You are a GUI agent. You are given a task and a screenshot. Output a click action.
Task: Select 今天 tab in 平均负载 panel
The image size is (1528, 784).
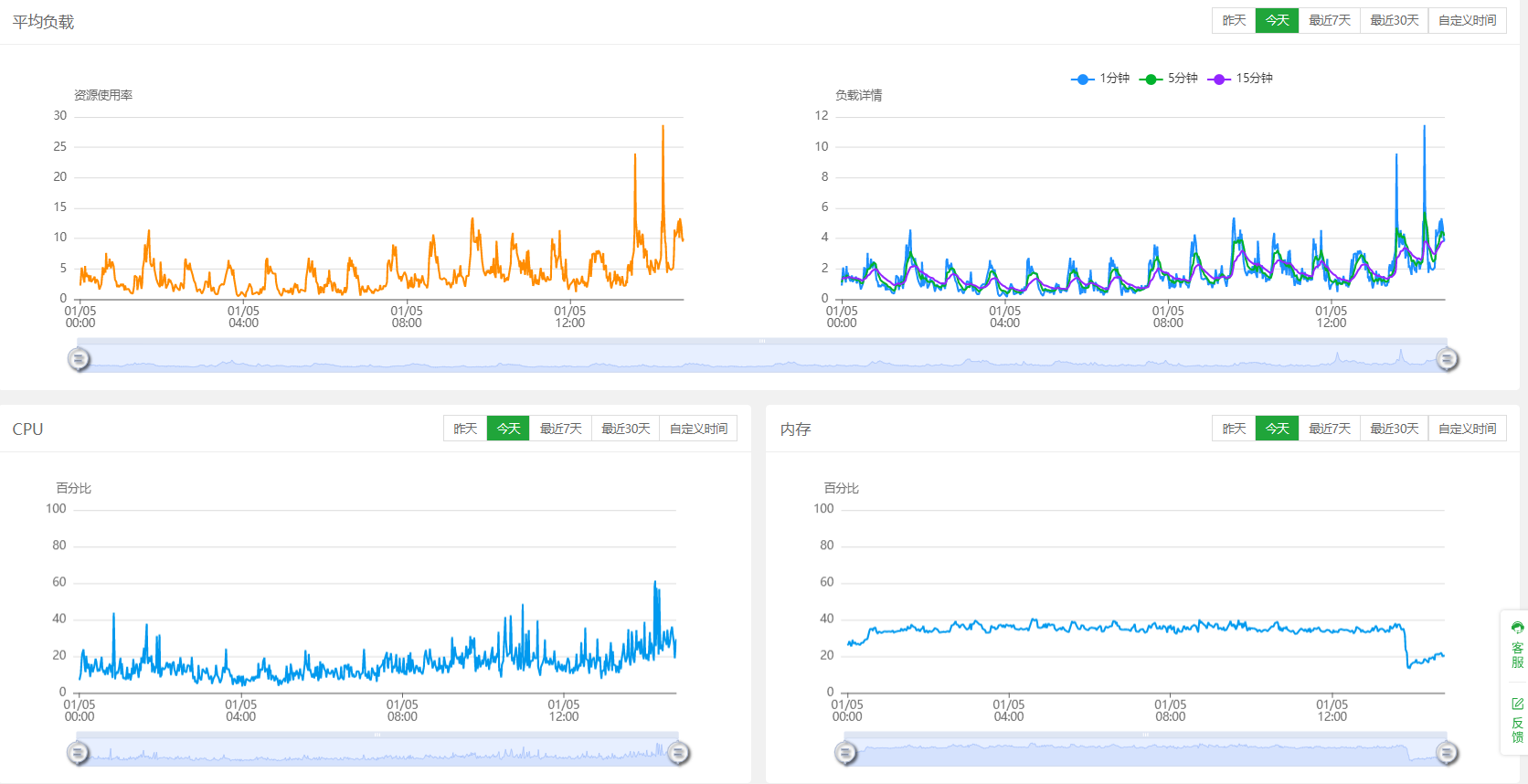pos(1277,20)
